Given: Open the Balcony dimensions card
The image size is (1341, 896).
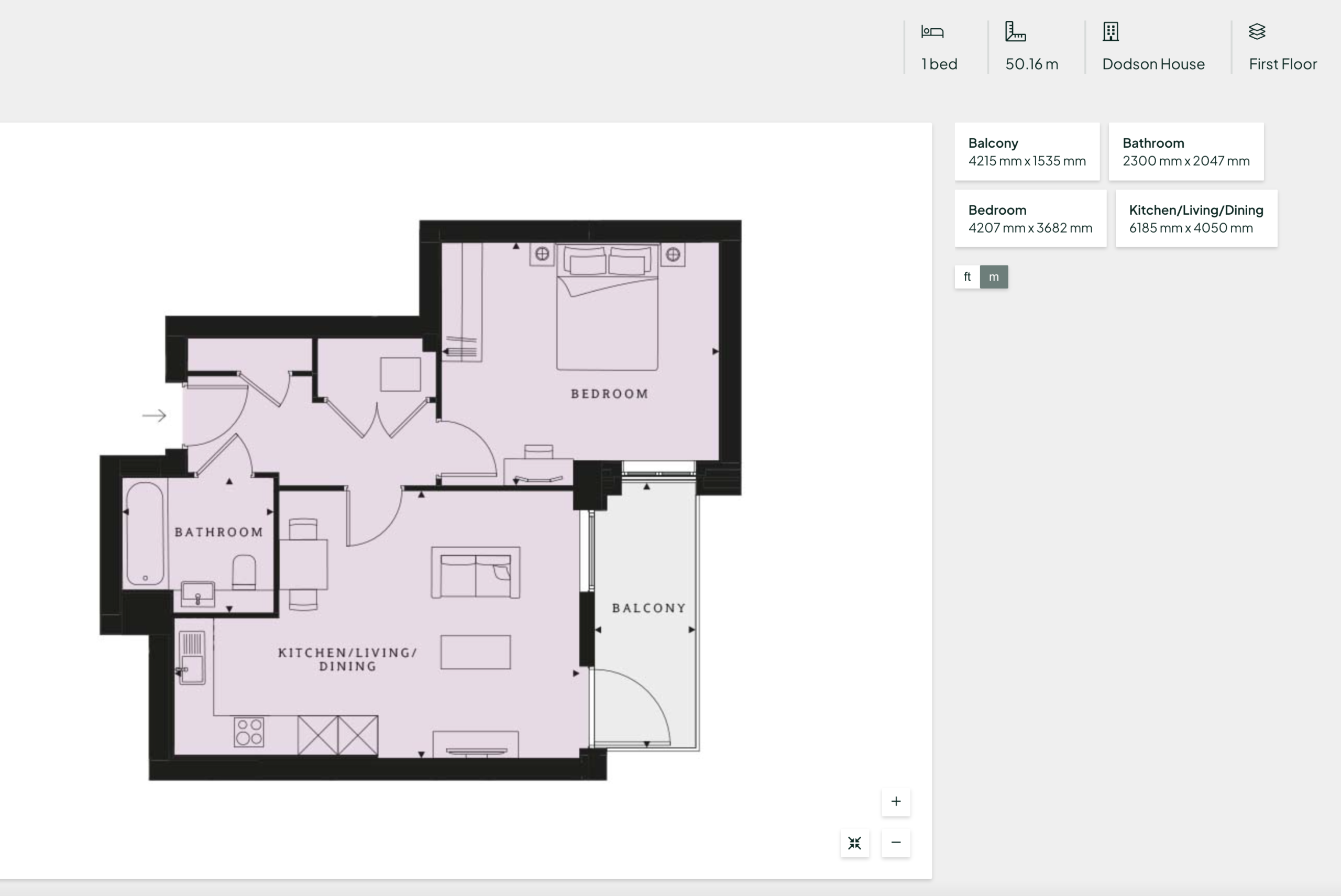Looking at the screenshot, I should coord(1027,151).
